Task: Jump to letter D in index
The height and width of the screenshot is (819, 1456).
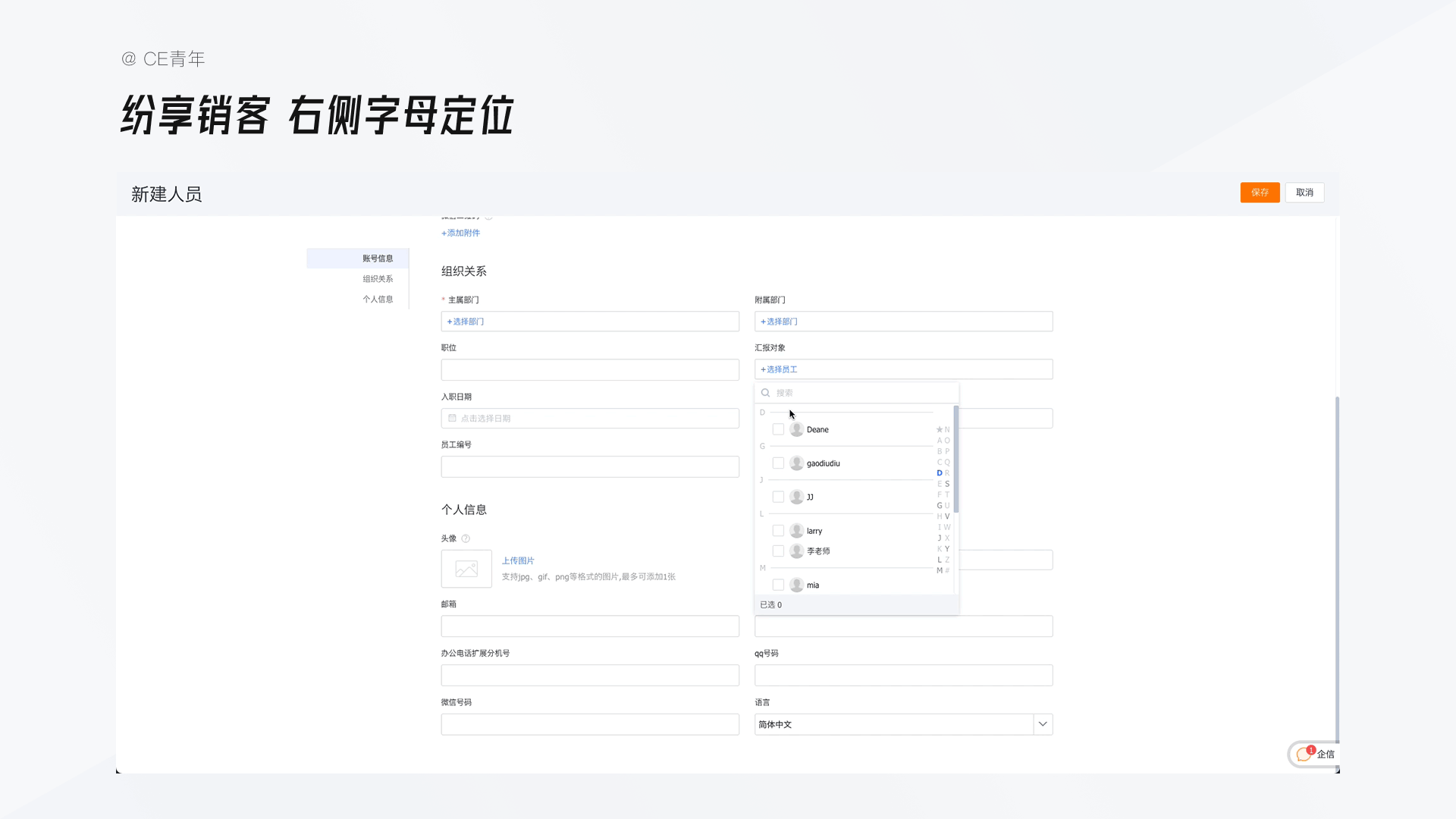Action: point(940,472)
